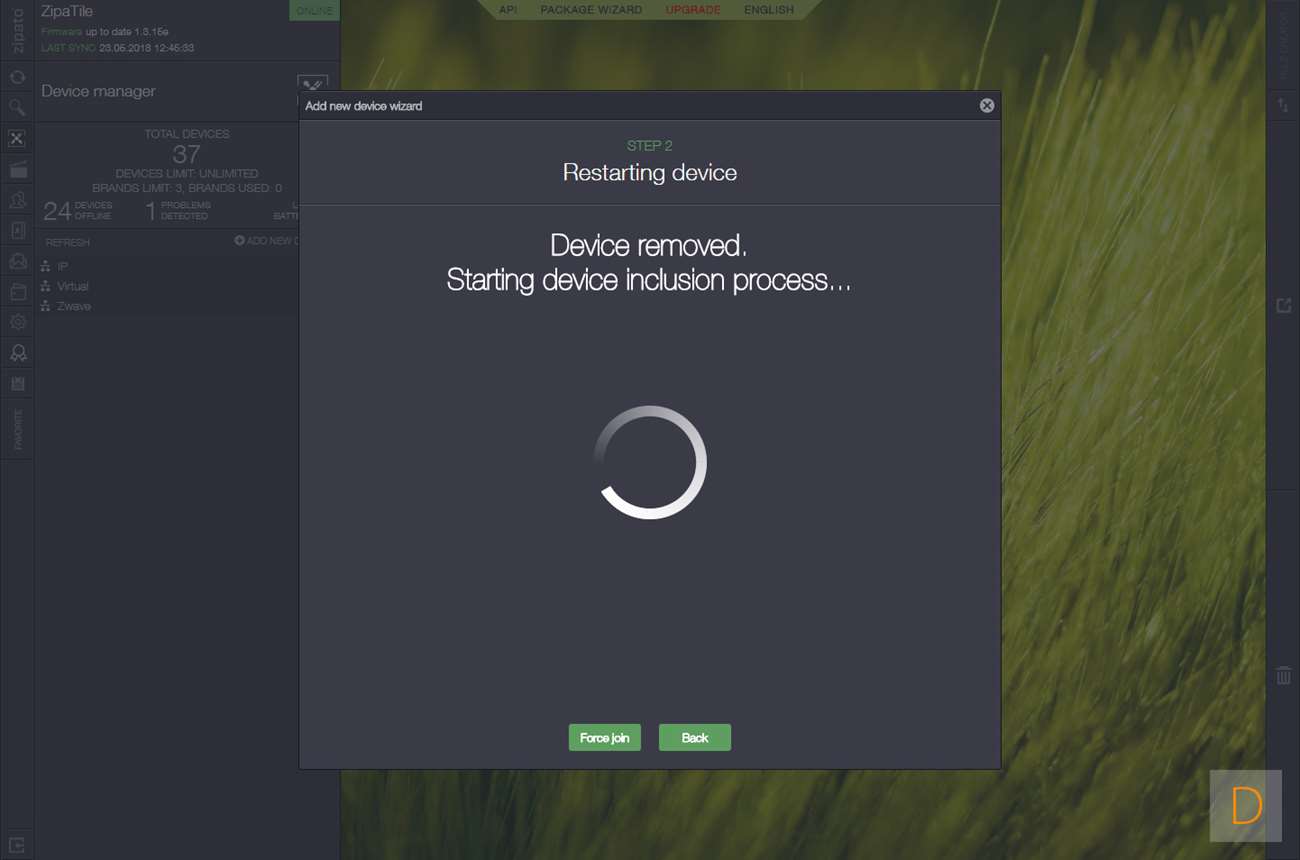
Task: Open the users sidebar icon
Action: coord(17,200)
